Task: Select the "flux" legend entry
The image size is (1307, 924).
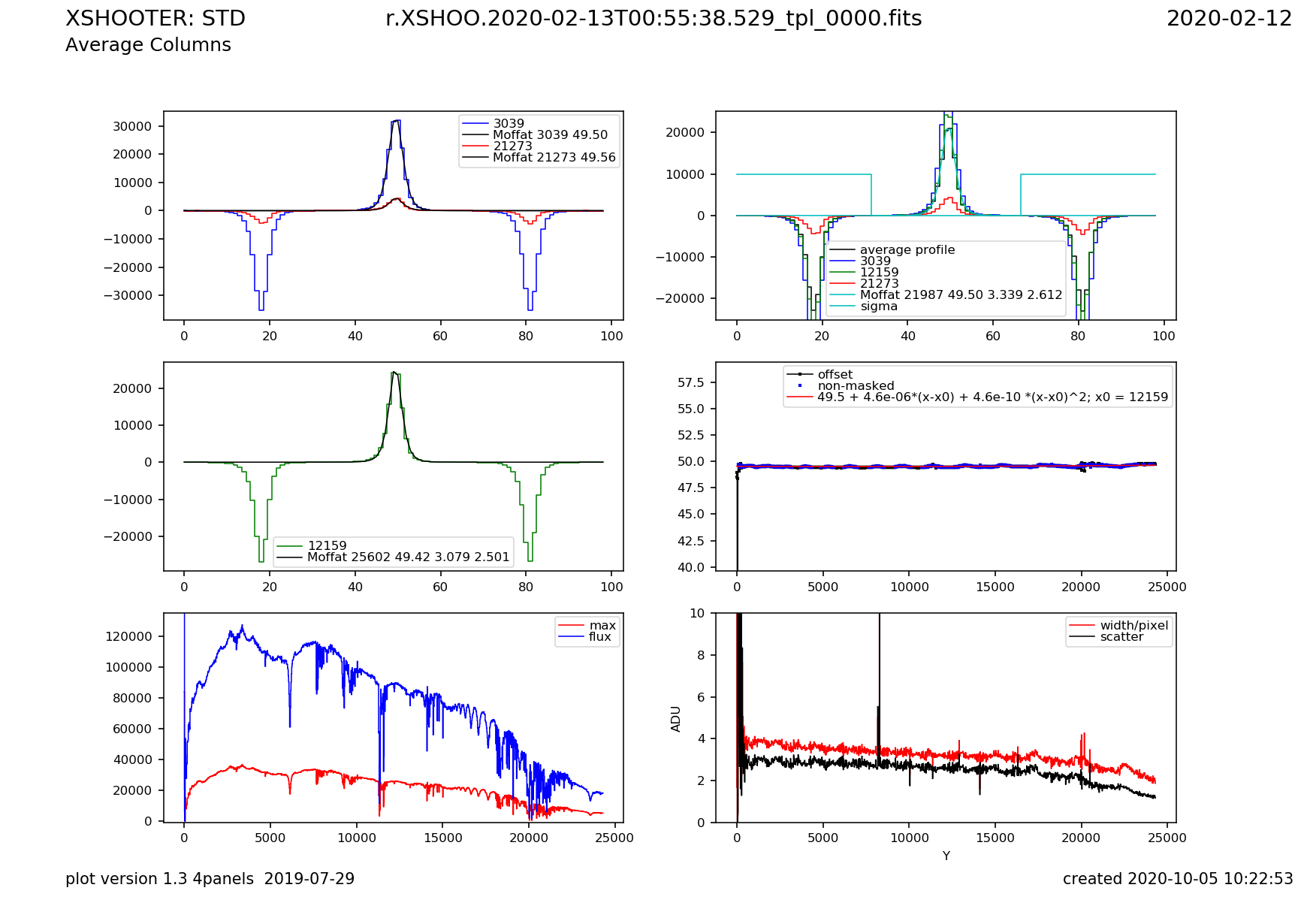Action: point(599,637)
